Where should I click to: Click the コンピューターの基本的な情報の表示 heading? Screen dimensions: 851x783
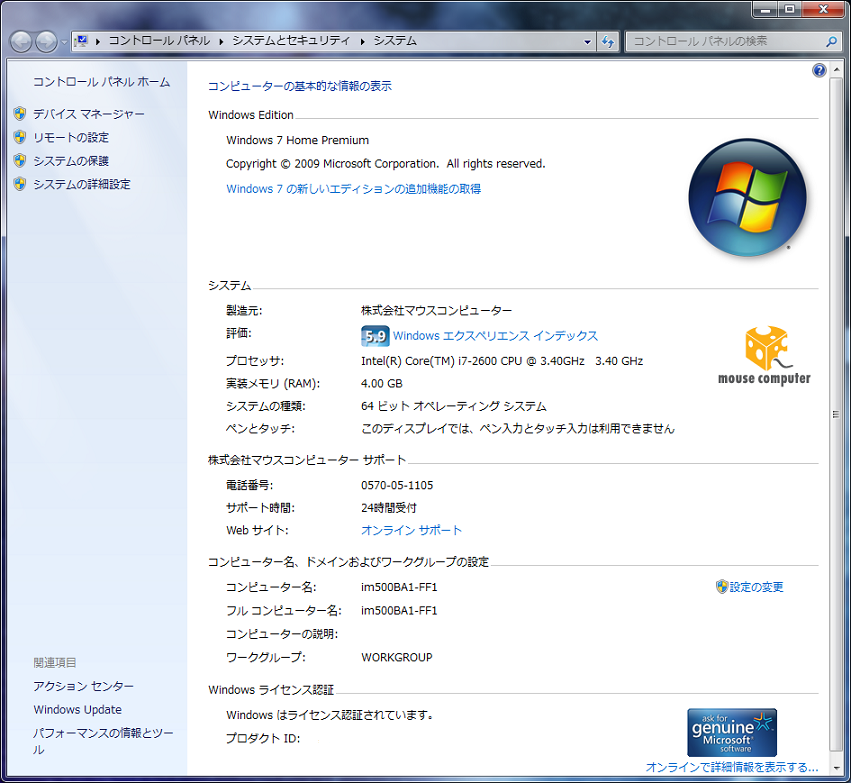click(300, 86)
